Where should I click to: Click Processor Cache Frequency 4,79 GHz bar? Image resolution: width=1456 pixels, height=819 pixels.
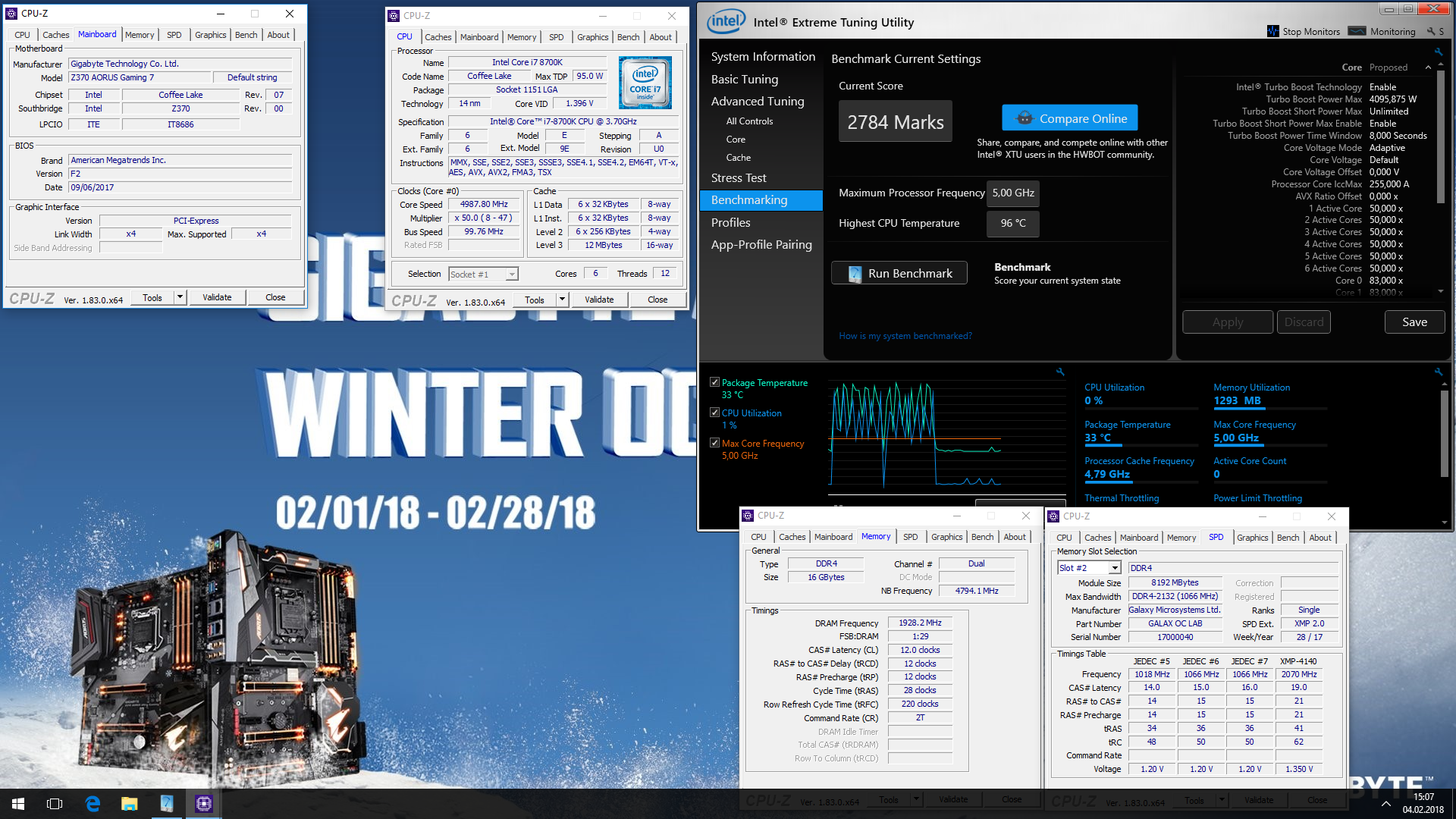pos(1140,481)
